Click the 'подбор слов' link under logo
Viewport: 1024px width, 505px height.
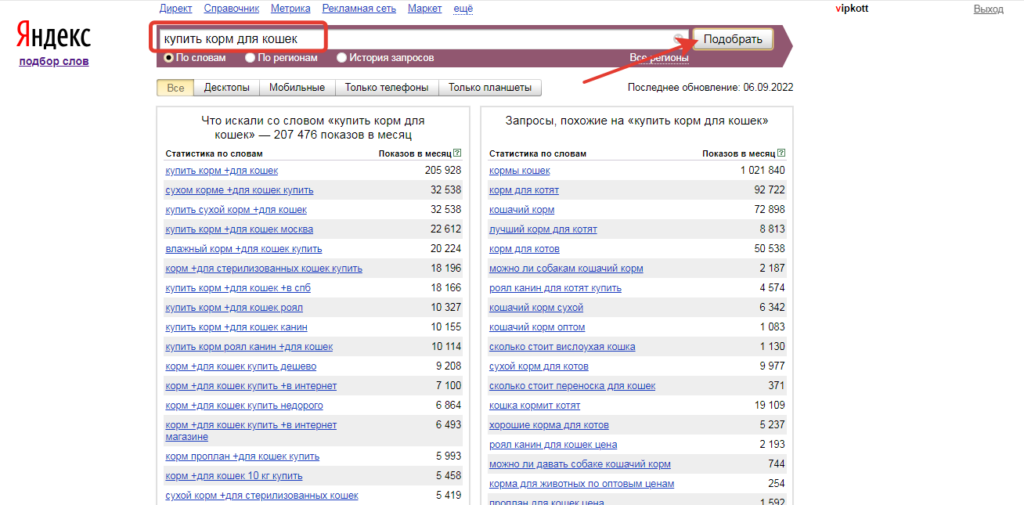pyautogui.click(x=54, y=62)
